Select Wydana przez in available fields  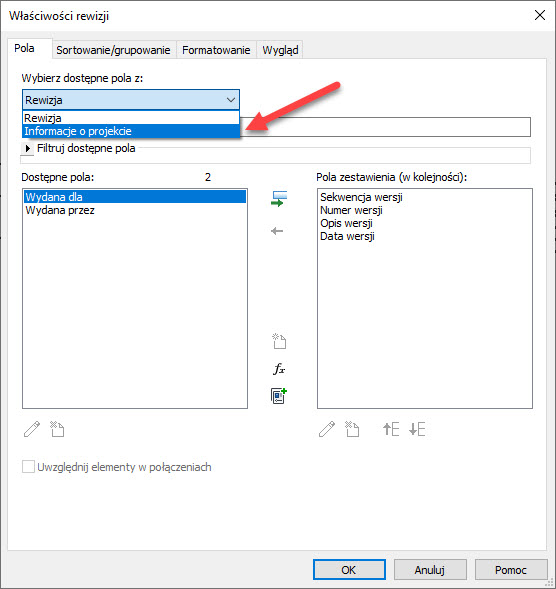(x=60, y=210)
